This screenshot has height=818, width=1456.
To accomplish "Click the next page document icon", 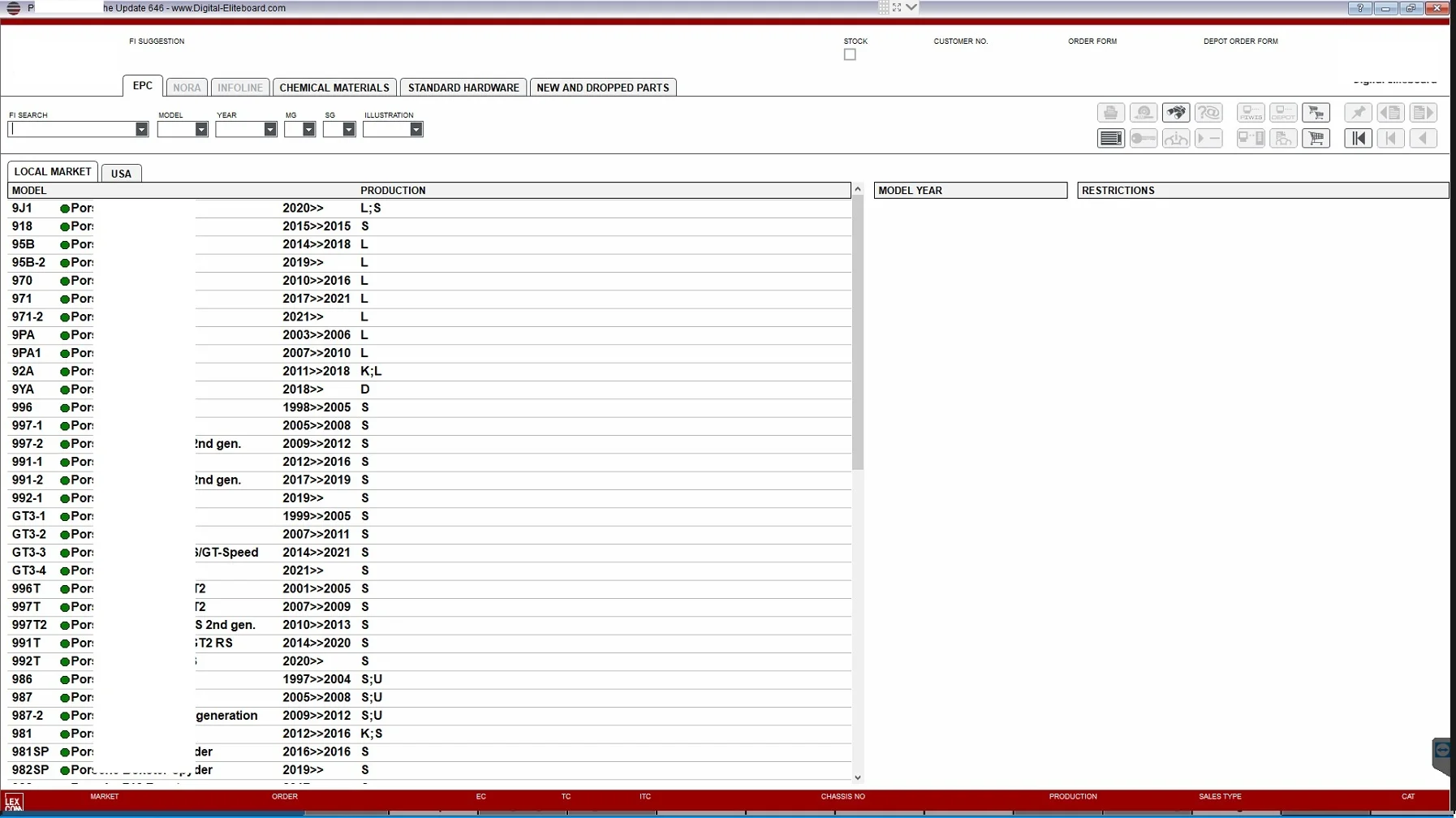I will (x=1423, y=113).
